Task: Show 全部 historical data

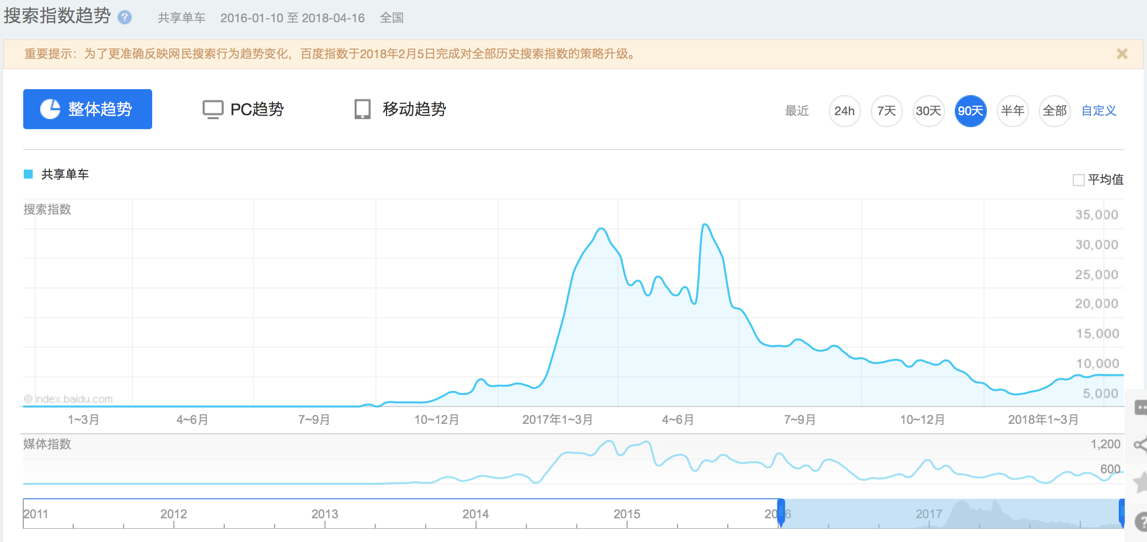Action: (1054, 111)
